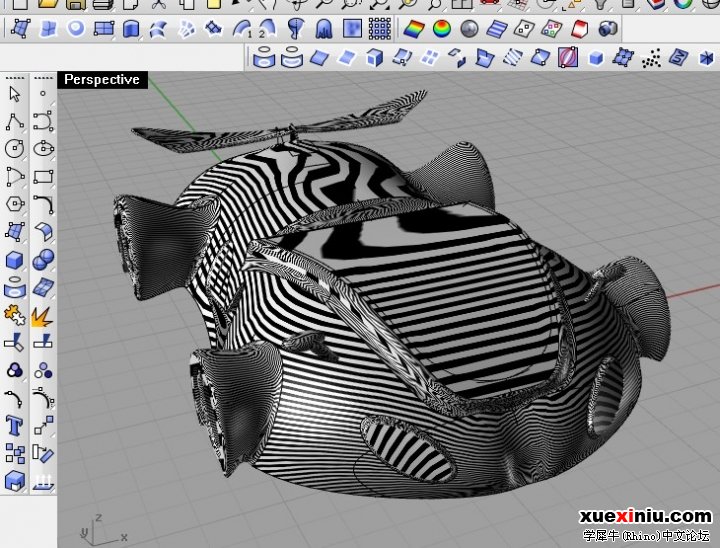Image resolution: width=720 pixels, height=548 pixels.
Task: Click the Curvature analysis rainbow surface icon
Action: (x=414, y=29)
